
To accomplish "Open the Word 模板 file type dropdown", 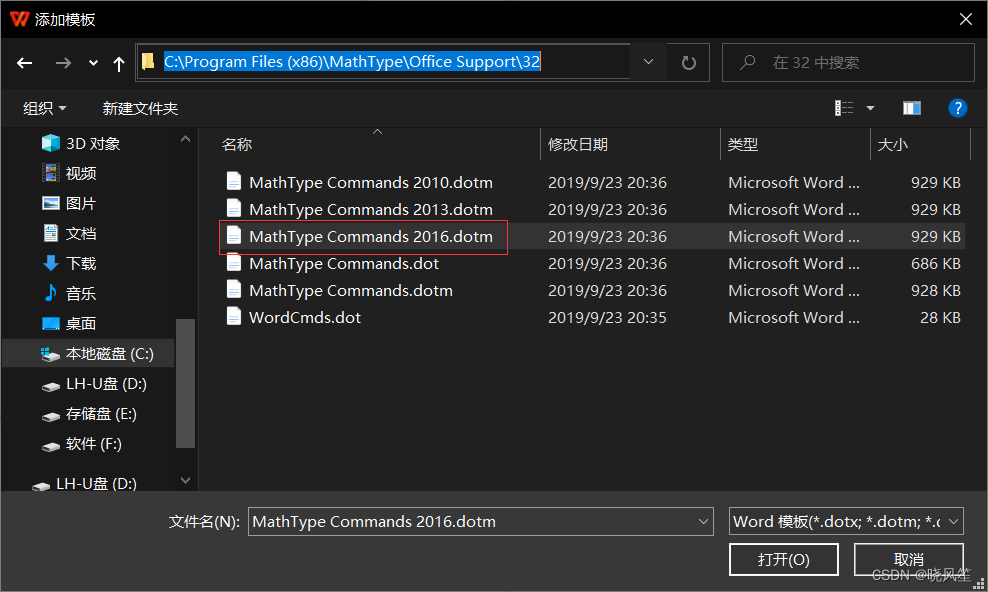I will (846, 521).
